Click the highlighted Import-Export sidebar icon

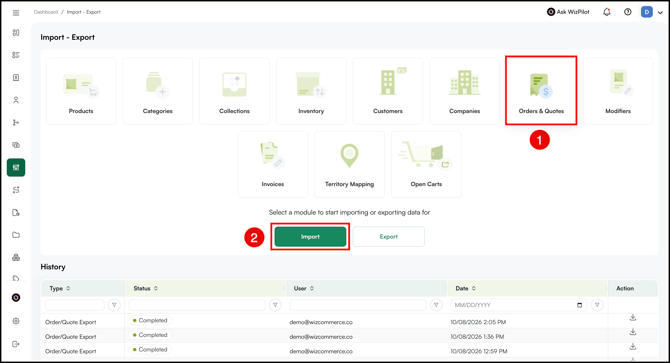point(16,167)
